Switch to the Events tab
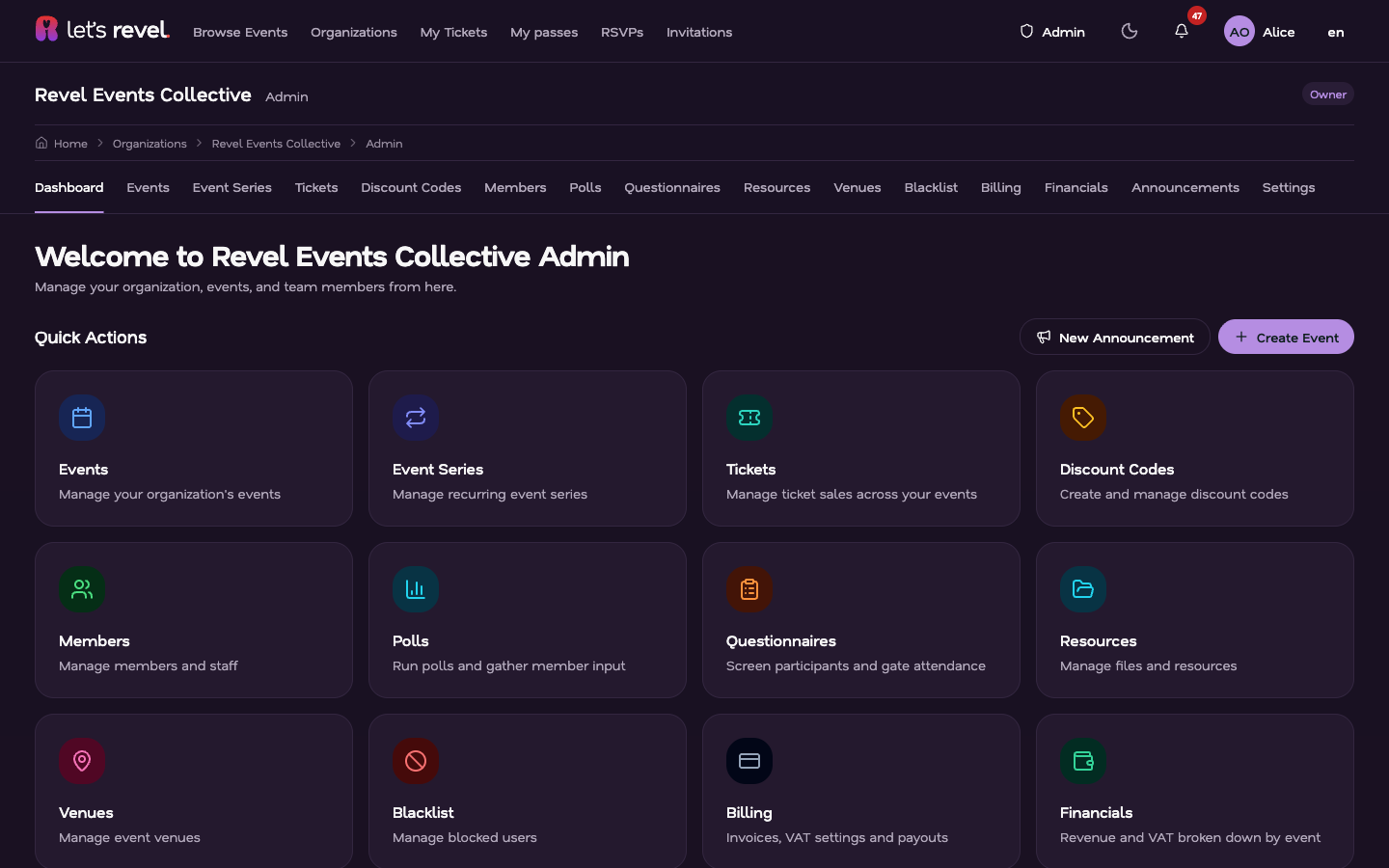 click(x=148, y=187)
